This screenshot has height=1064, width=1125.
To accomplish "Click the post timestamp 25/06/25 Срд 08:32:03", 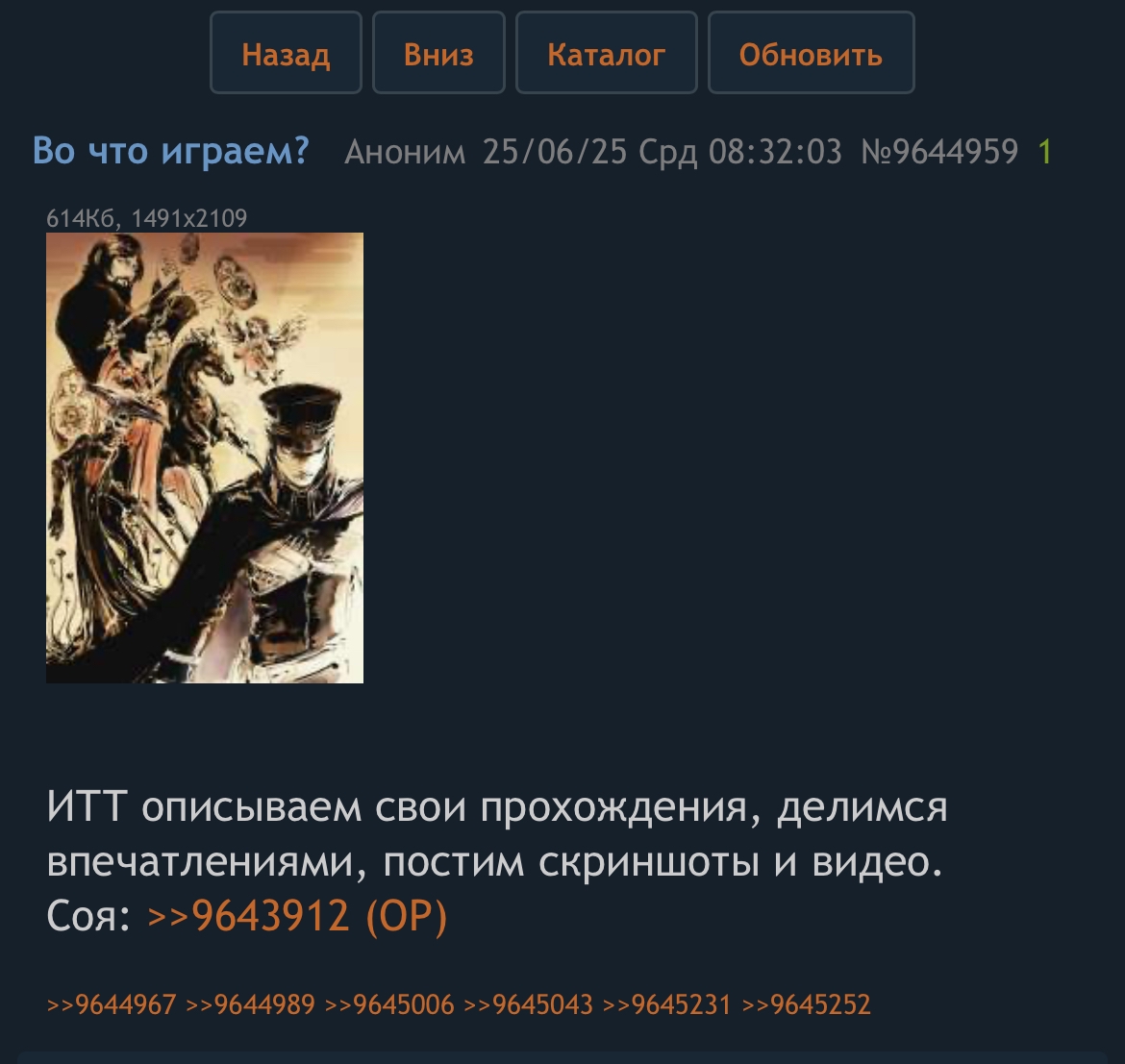I will pos(662,152).
